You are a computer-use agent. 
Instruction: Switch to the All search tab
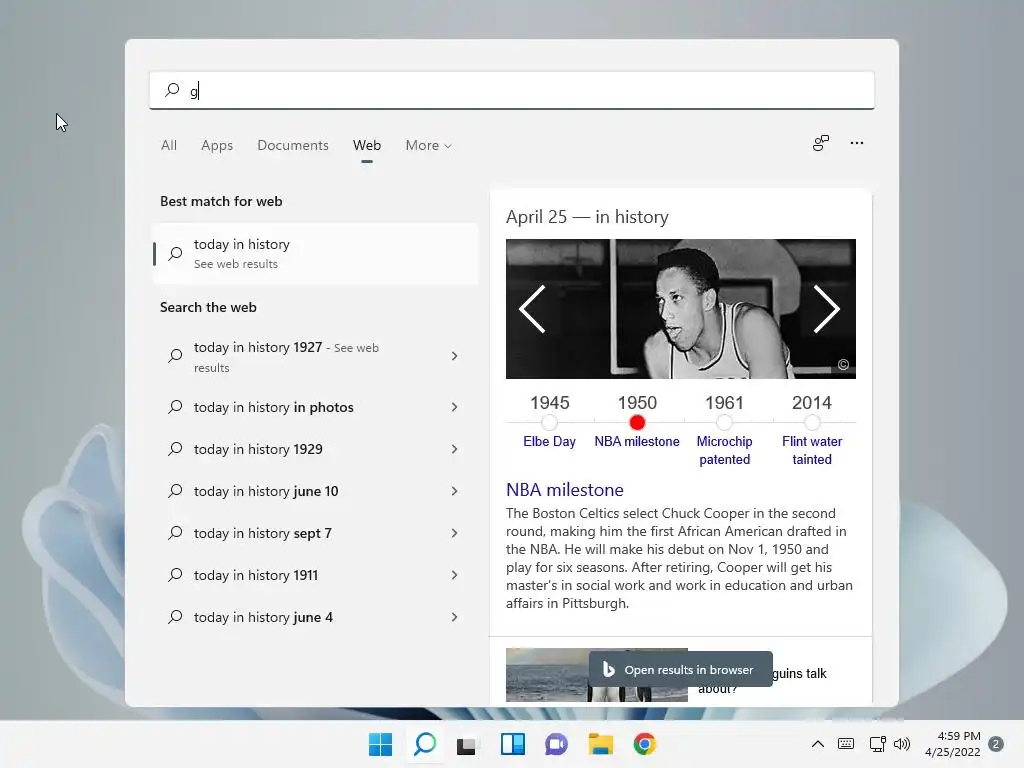click(x=168, y=146)
